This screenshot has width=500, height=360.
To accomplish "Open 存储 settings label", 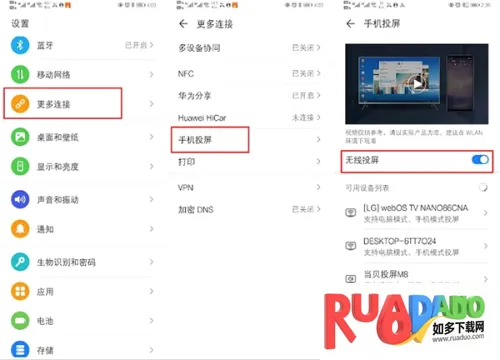I will point(45,350).
